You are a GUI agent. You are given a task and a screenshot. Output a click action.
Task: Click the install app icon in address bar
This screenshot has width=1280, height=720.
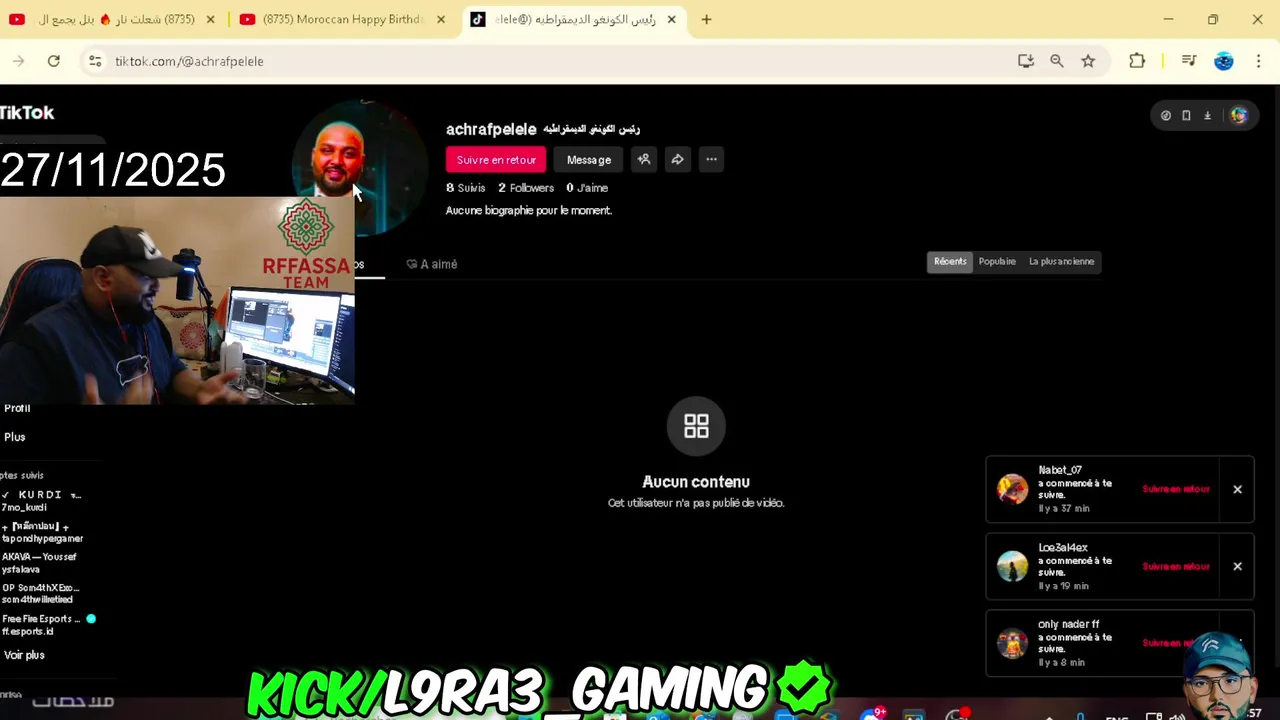pos(1026,61)
